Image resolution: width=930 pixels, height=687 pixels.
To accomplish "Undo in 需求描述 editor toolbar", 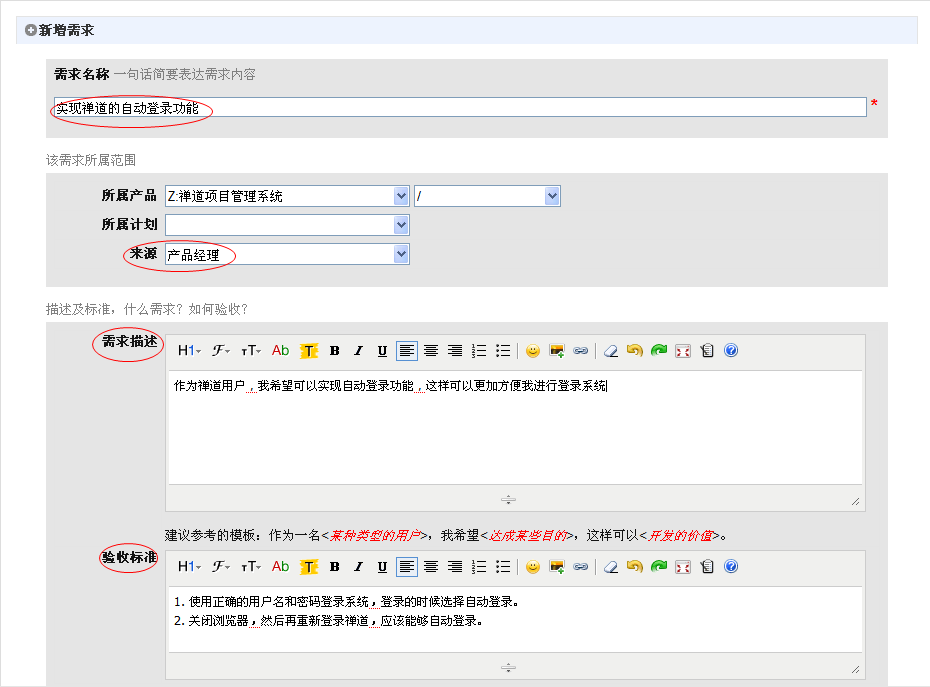I will coord(635,351).
